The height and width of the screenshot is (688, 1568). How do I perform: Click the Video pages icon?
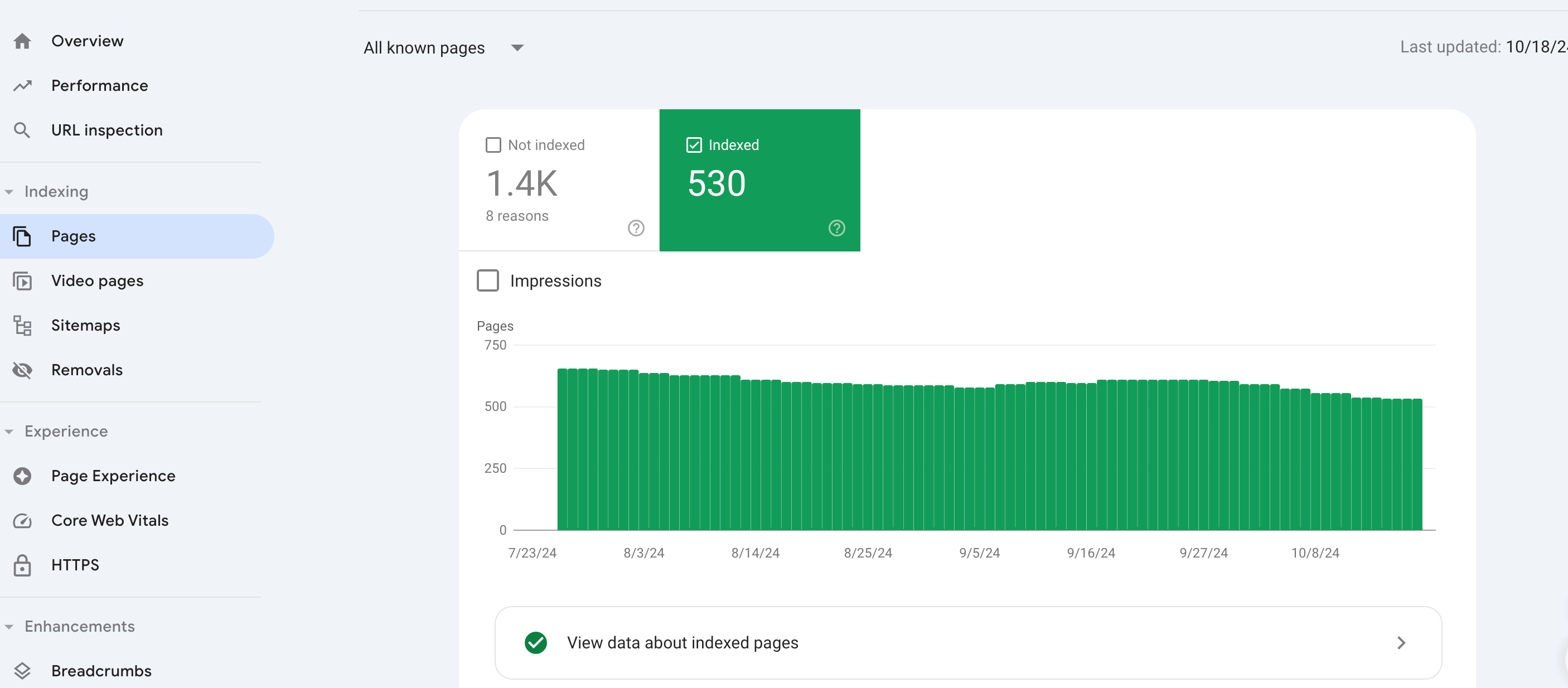coord(22,282)
